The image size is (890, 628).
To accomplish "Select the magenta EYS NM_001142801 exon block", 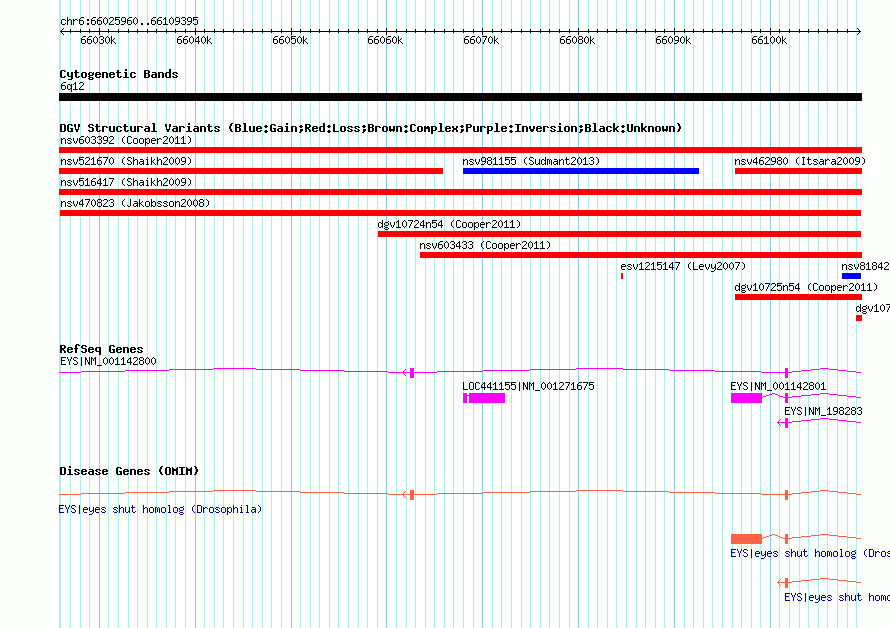I will (x=746, y=398).
